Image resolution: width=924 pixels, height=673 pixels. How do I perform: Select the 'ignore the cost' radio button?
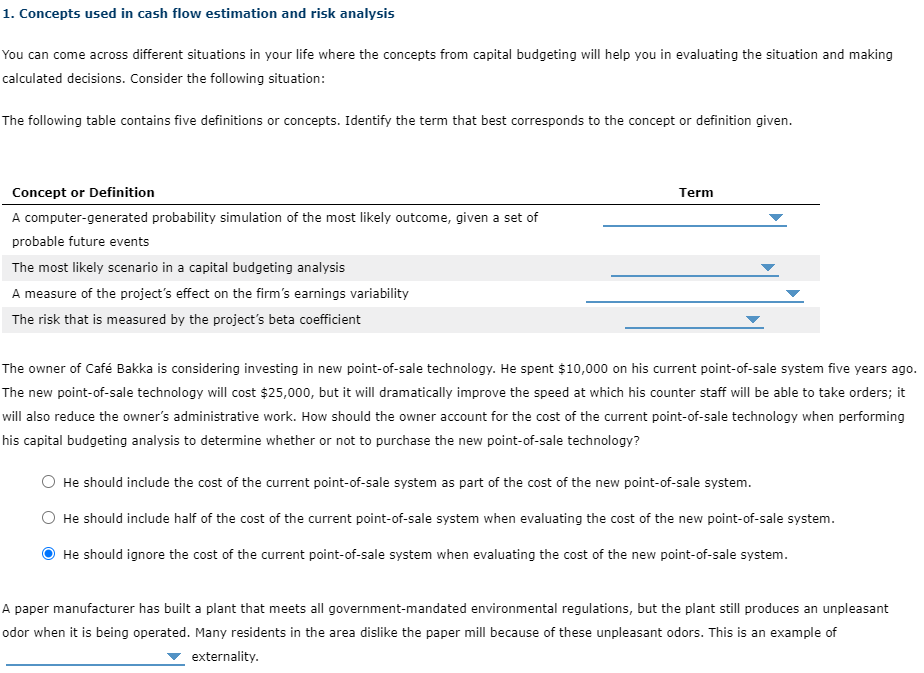coord(47,553)
